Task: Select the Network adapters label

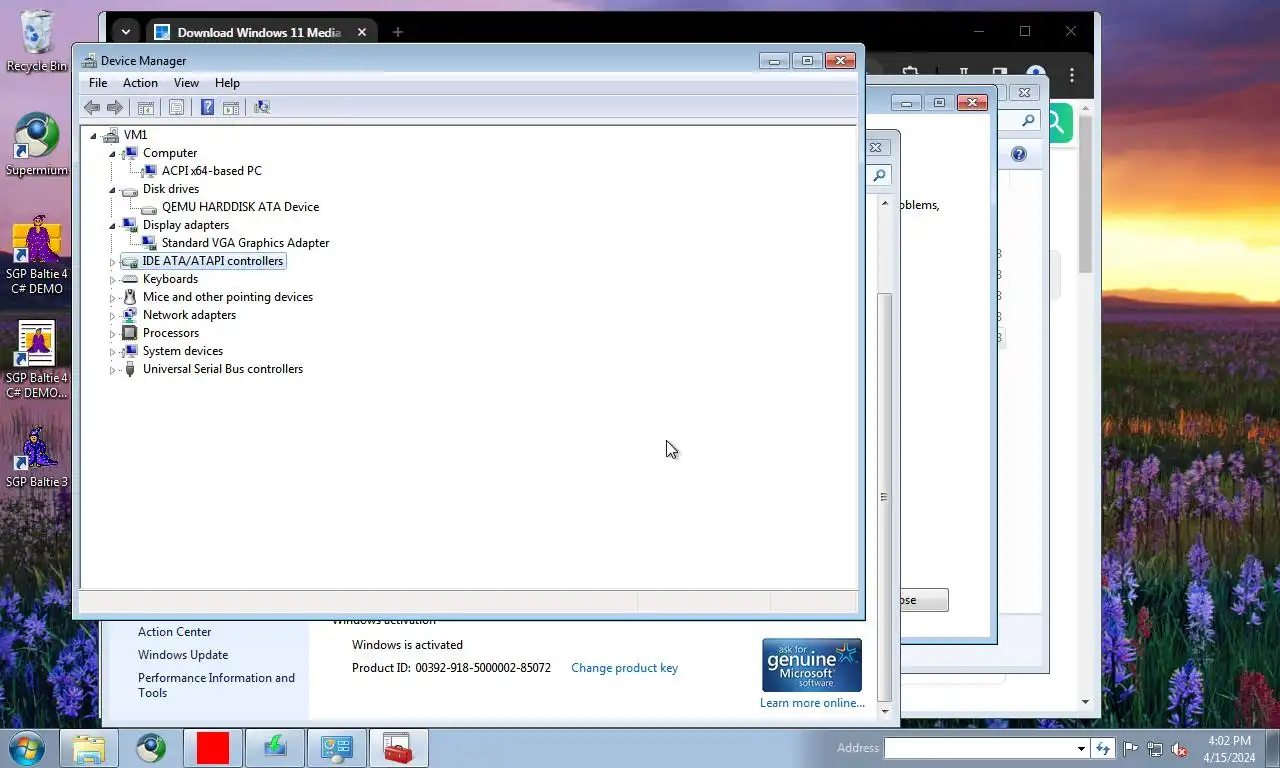Action: tap(189, 315)
